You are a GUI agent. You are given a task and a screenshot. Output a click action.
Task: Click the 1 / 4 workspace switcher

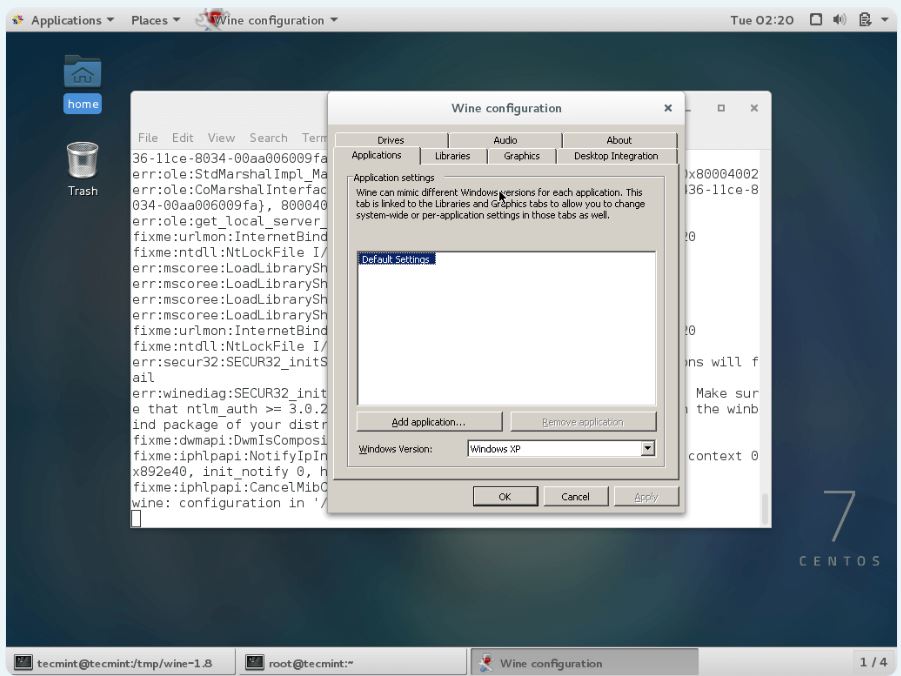873,662
